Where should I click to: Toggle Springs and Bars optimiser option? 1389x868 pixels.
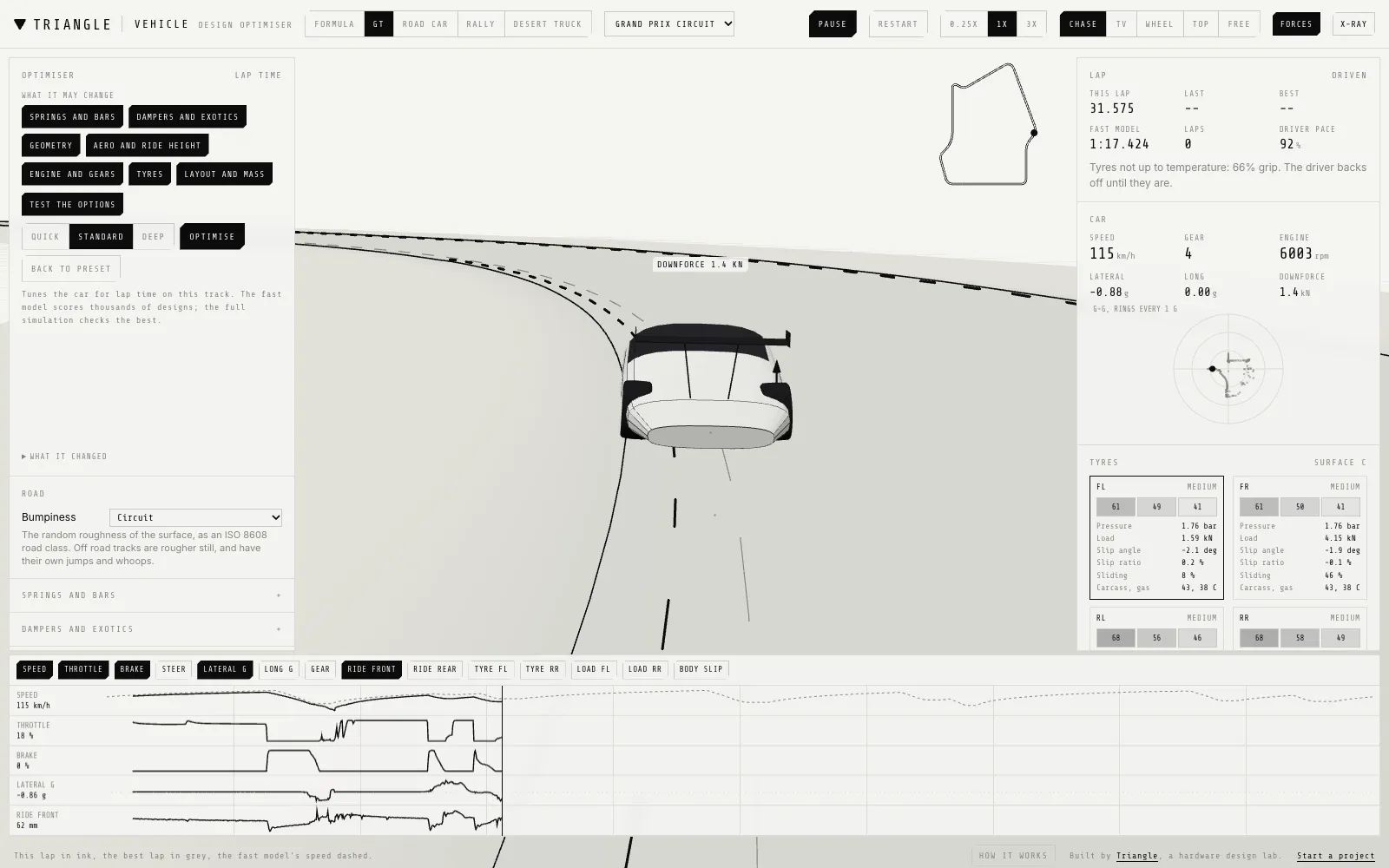(x=72, y=117)
